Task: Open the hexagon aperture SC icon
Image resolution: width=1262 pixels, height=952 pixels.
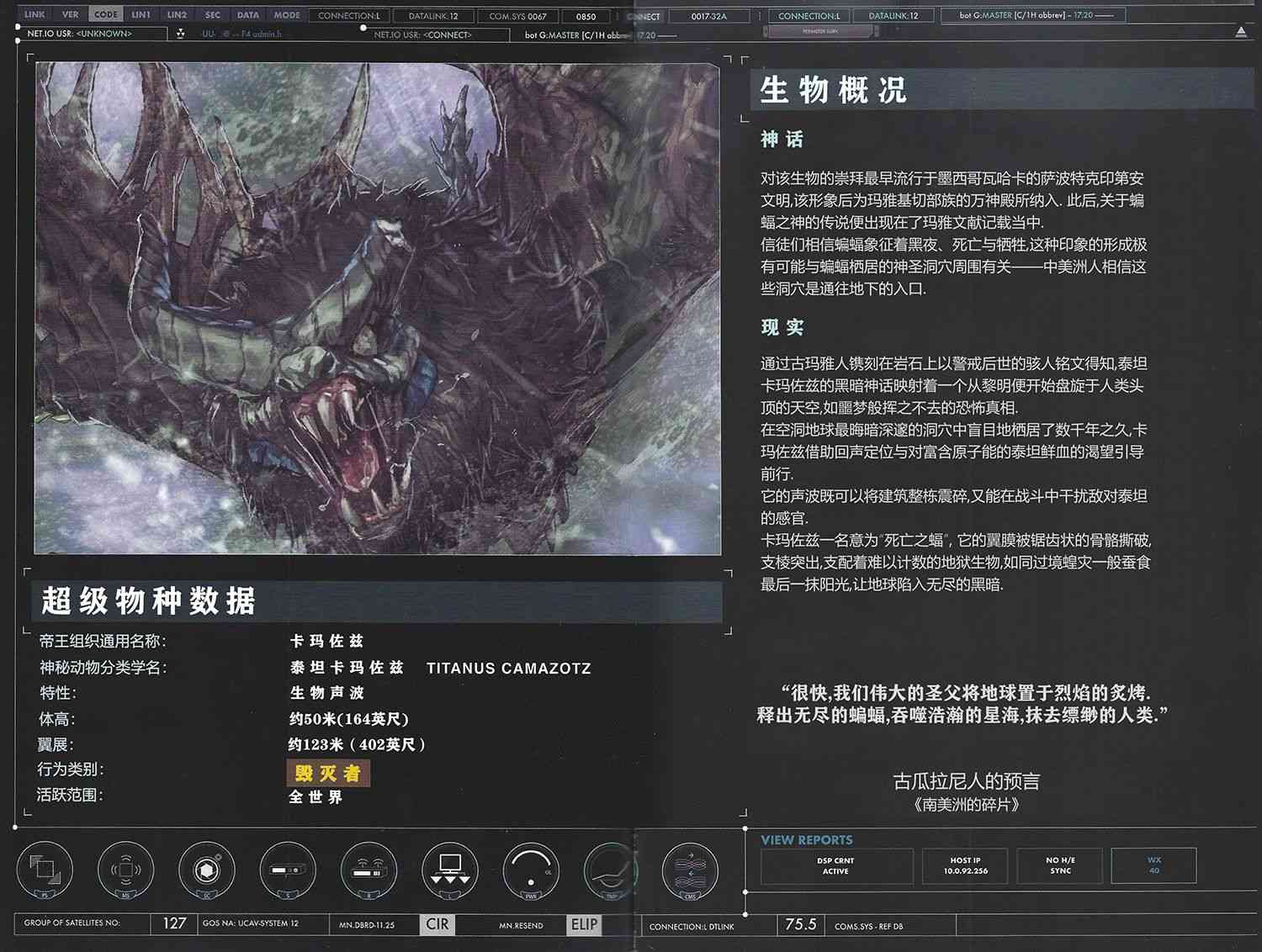Action: (207, 869)
